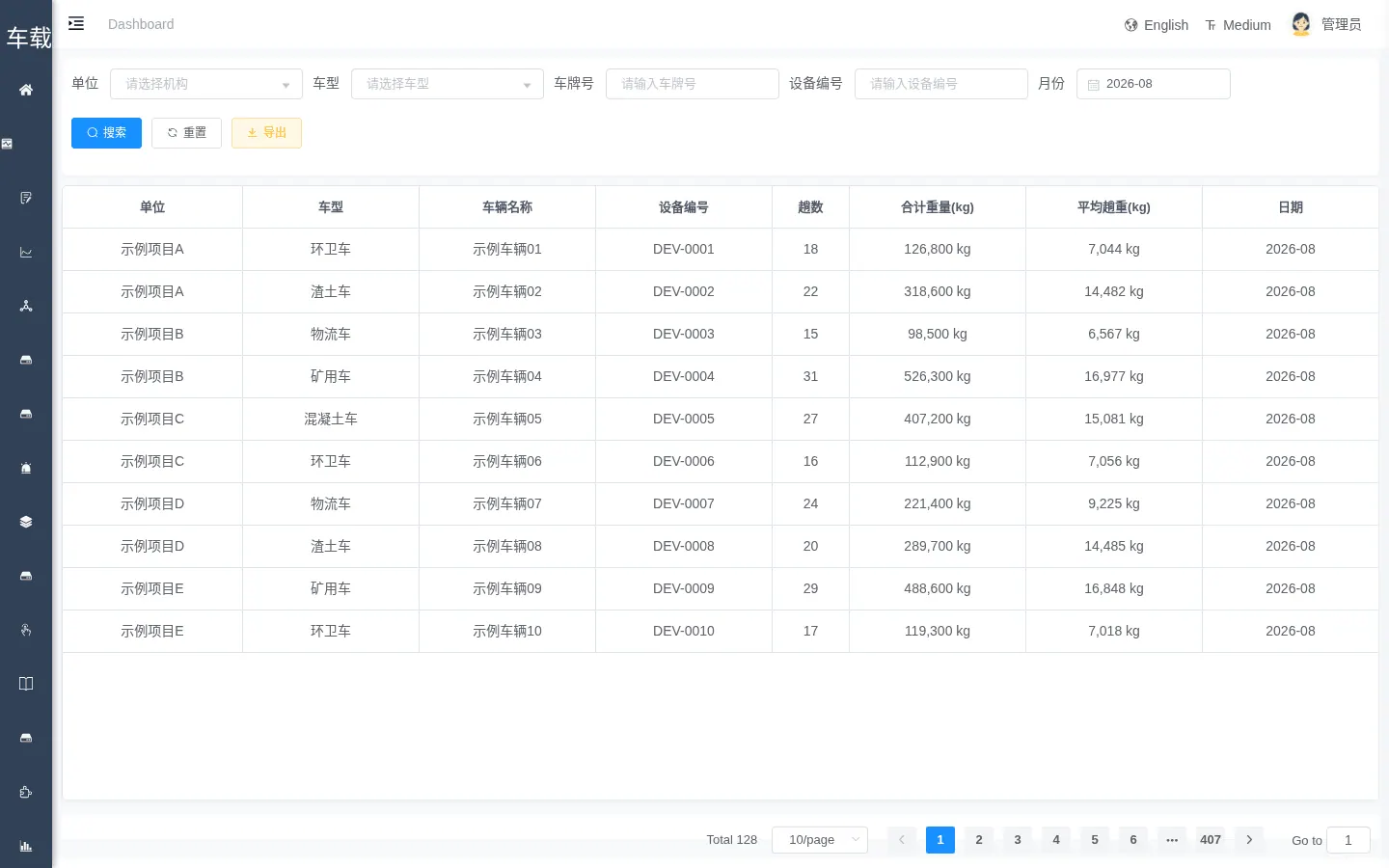Go to previous page arrow
The image size is (1389, 868).
[x=902, y=840]
